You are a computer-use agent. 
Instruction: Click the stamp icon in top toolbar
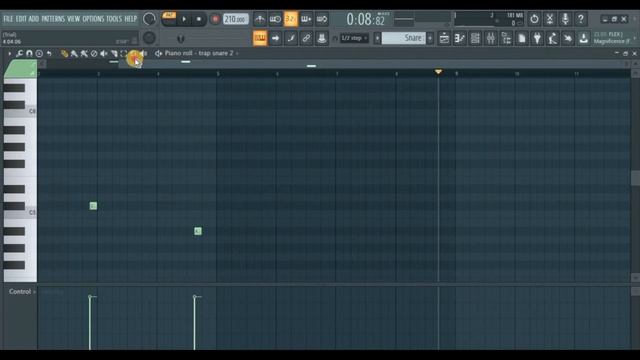click(x=322, y=38)
